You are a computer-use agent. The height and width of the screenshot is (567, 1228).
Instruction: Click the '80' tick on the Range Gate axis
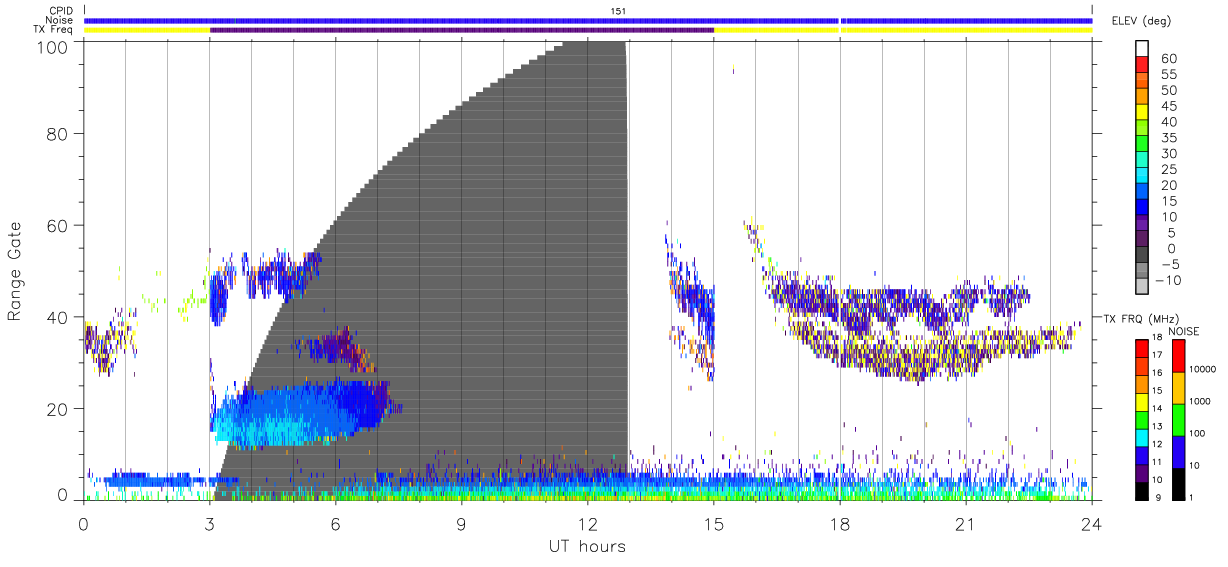pos(57,133)
